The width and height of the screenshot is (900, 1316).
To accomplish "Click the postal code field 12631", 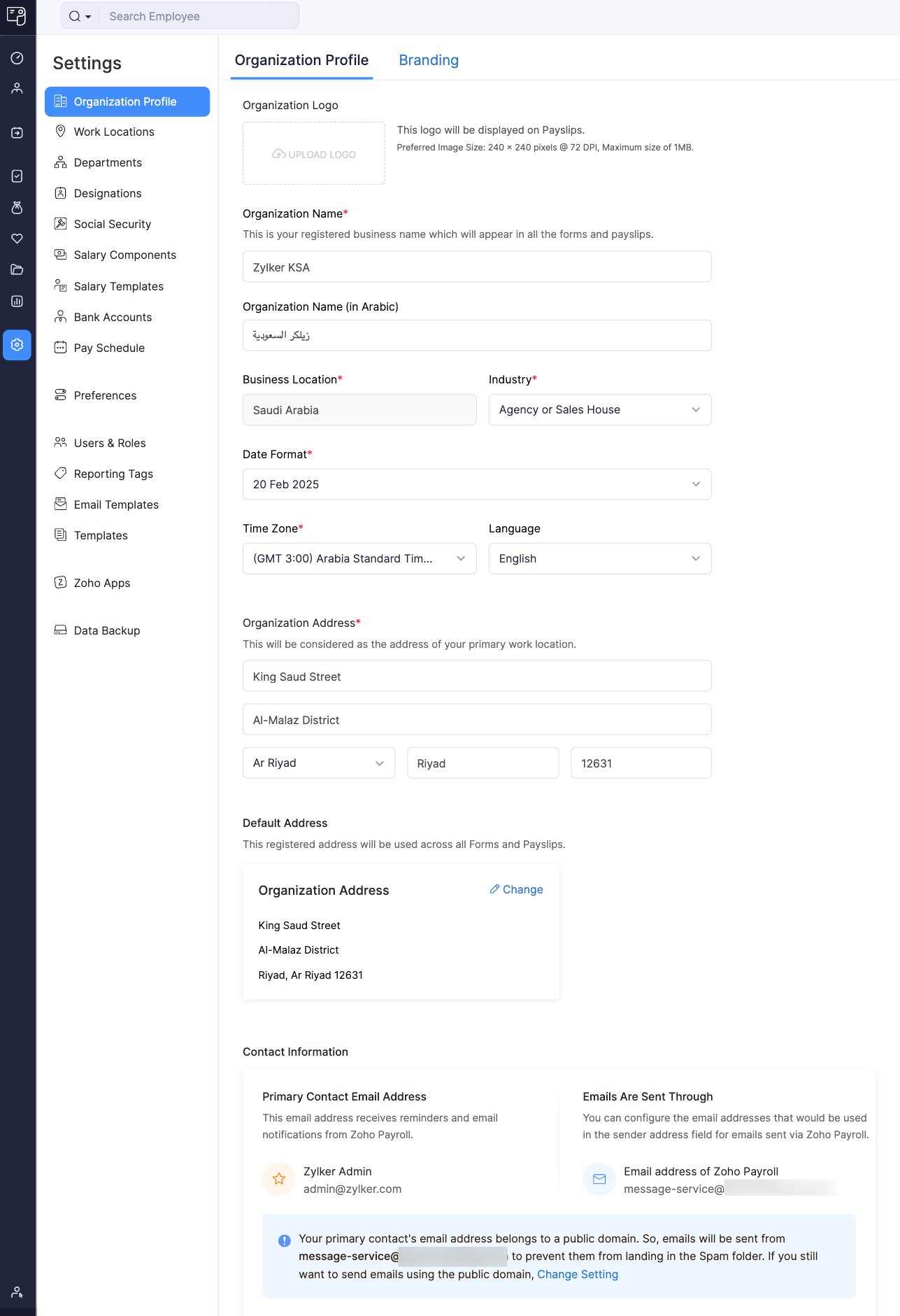I will 641,763.
